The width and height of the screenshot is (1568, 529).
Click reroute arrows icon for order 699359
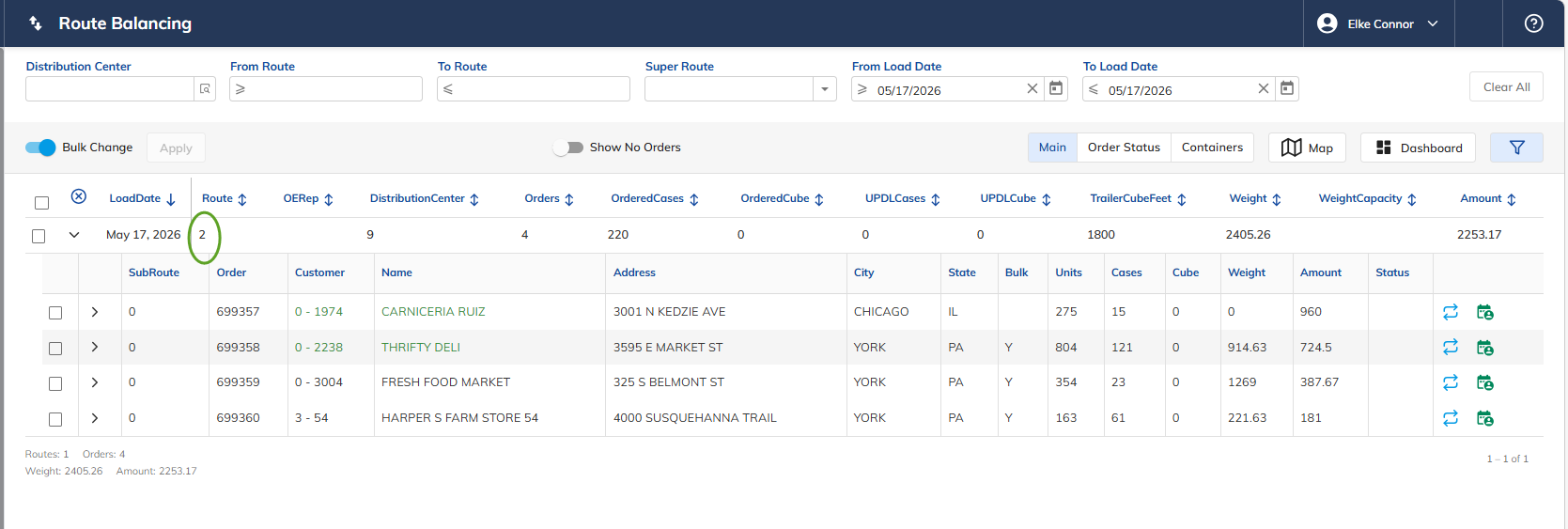1451,382
